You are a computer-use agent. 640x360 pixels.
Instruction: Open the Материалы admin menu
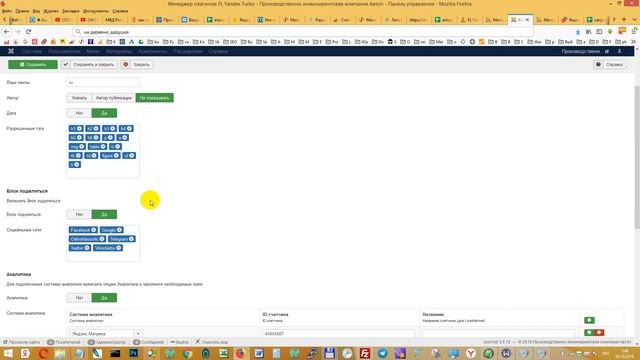tap(119, 51)
